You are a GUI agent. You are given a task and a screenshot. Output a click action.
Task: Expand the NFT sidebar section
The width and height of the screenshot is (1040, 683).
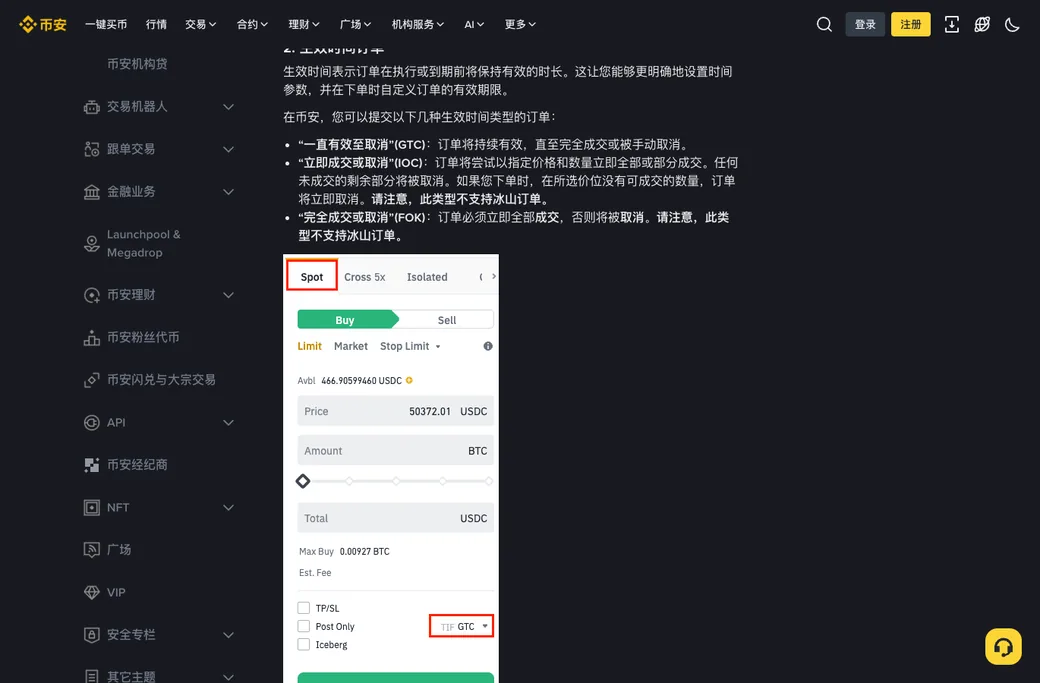228,507
